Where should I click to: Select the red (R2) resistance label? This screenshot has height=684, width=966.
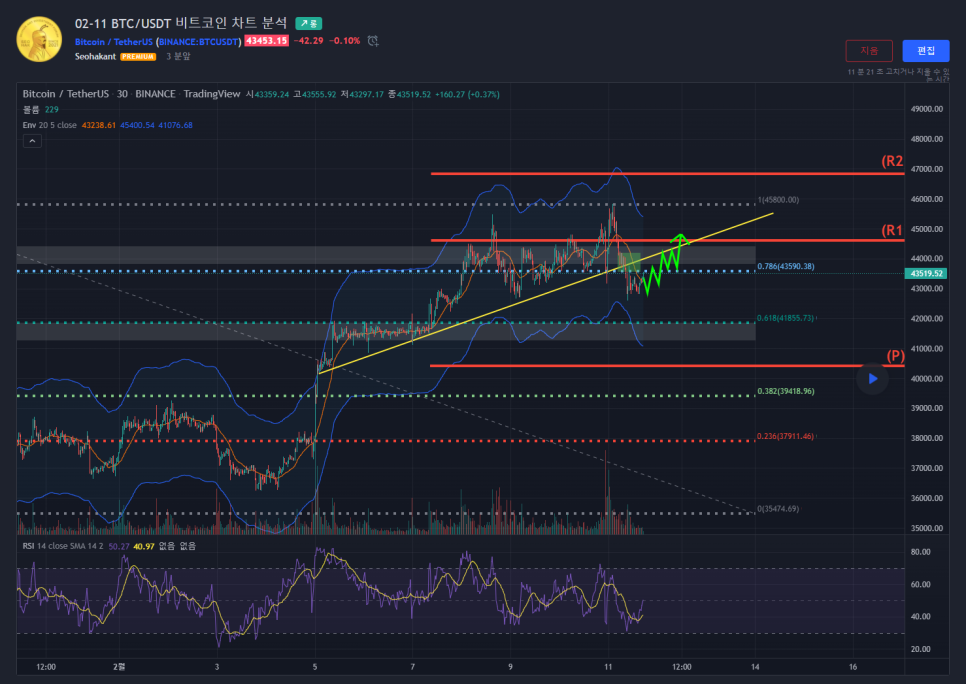(892, 161)
